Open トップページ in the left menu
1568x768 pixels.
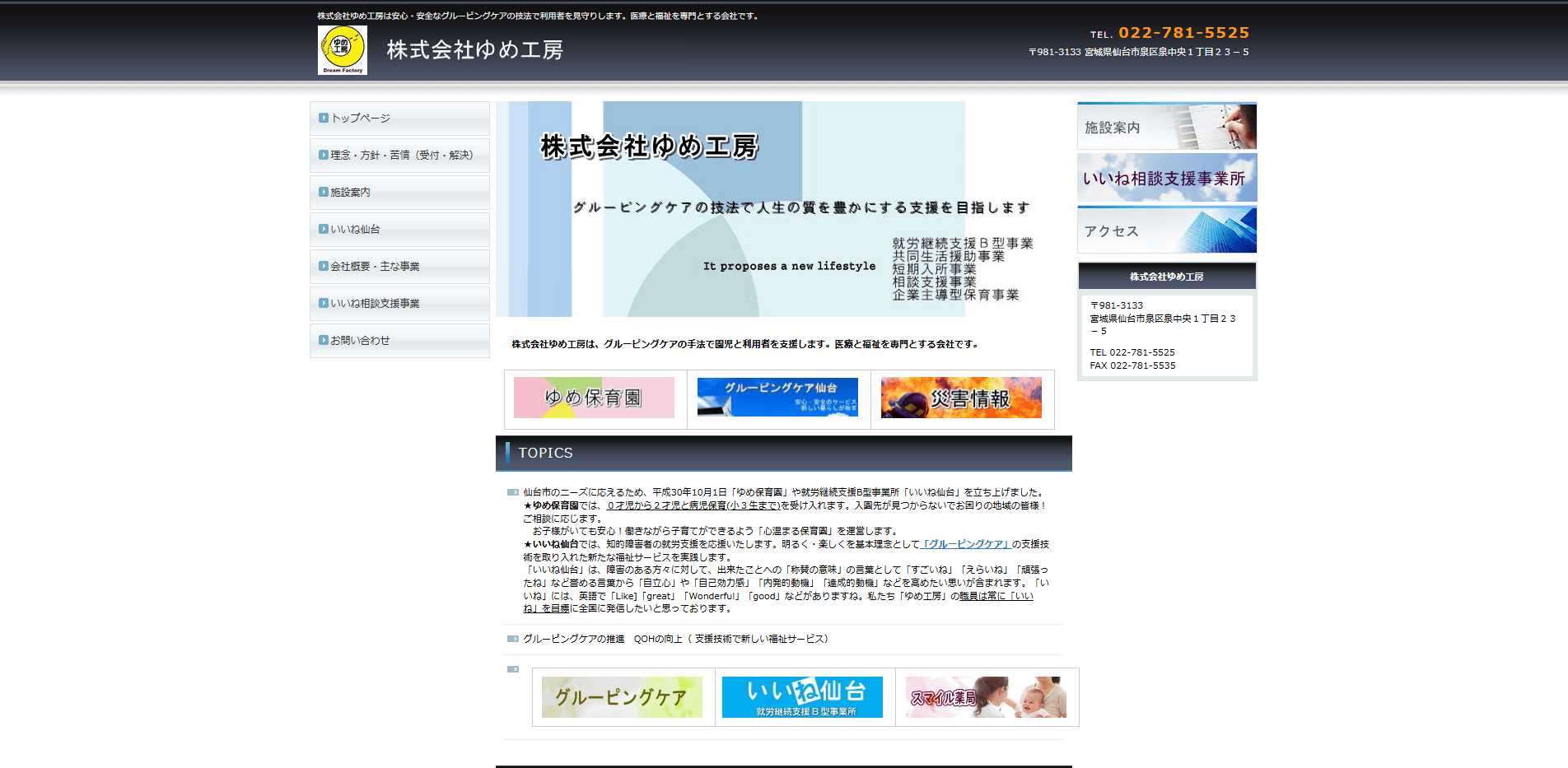point(399,119)
